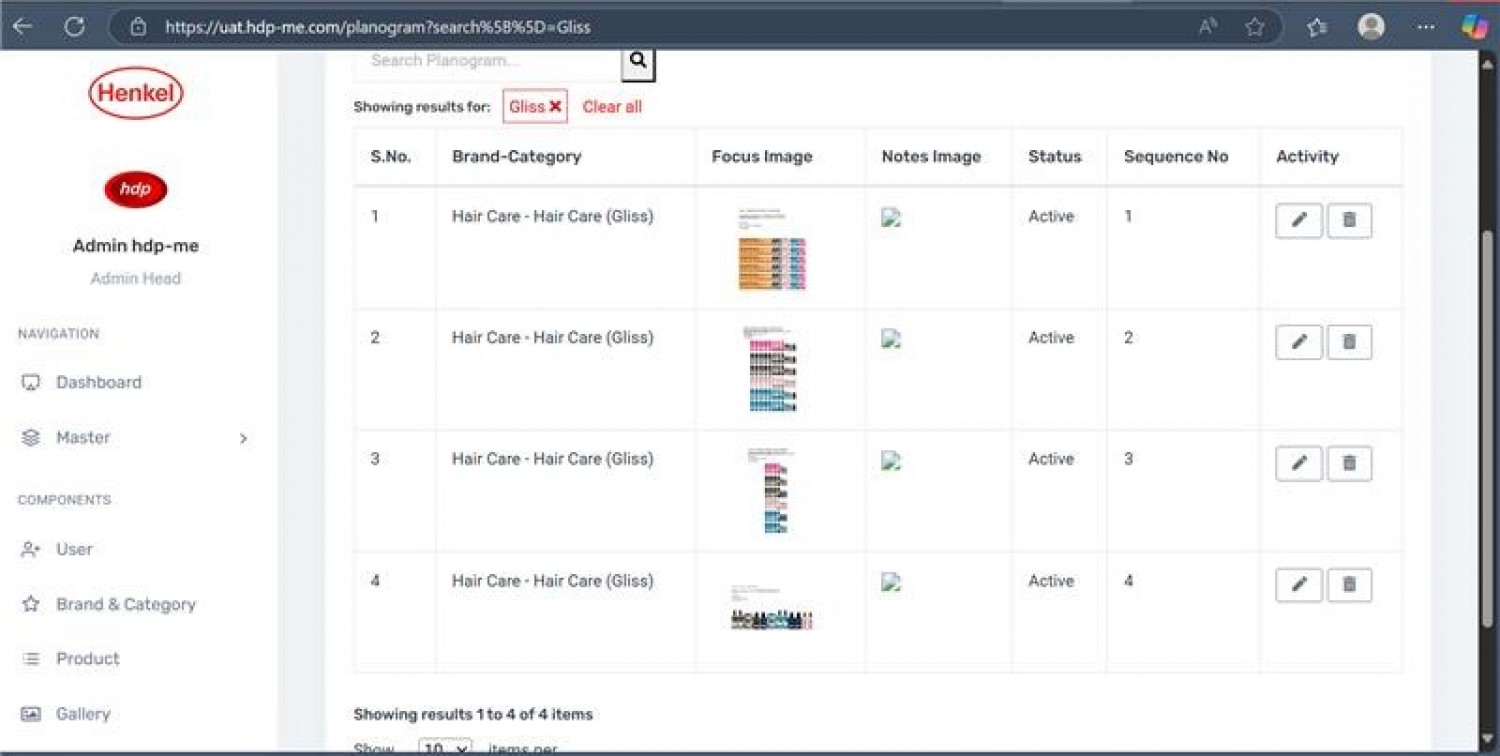Click the trash icon in row four

click(x=1349, y=585)
